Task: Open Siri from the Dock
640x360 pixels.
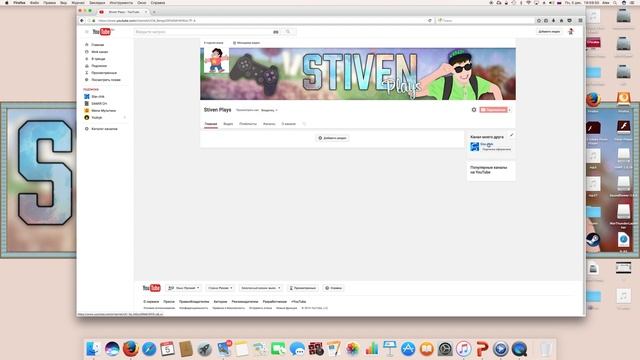Action: (112, 349)
